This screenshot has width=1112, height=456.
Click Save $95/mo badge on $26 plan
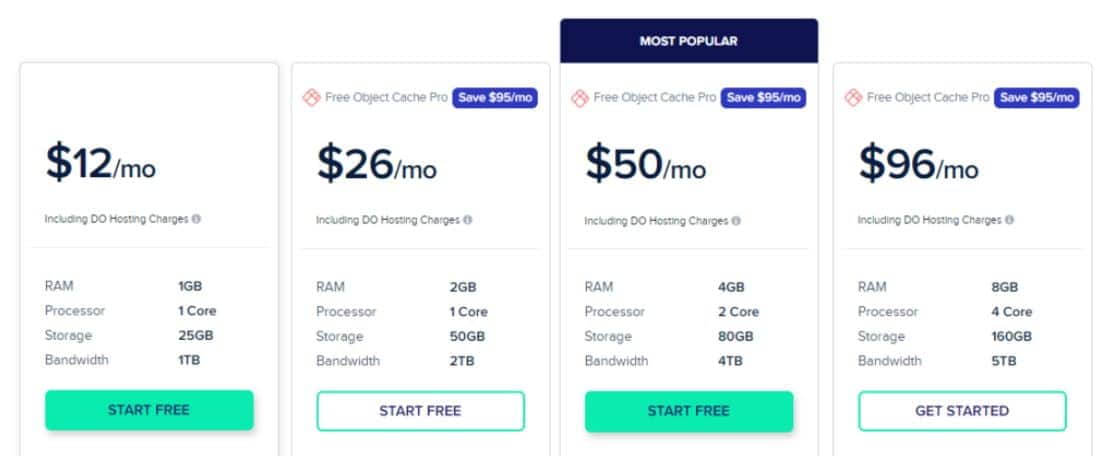[495, 98]
